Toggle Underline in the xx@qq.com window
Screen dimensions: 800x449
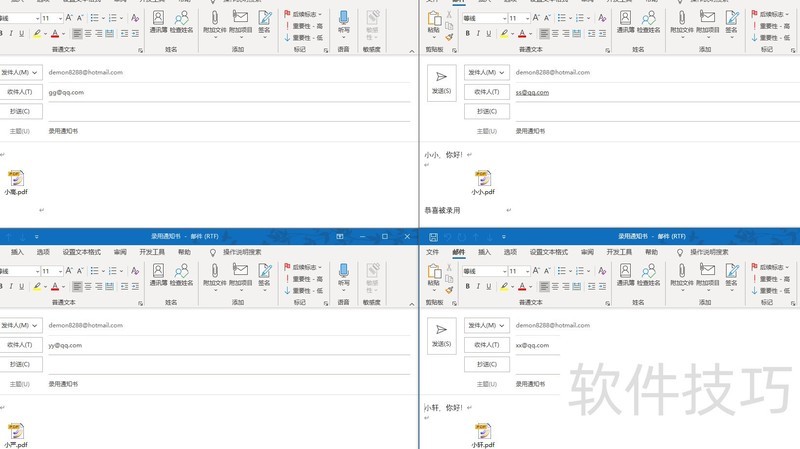coord(489,287)
